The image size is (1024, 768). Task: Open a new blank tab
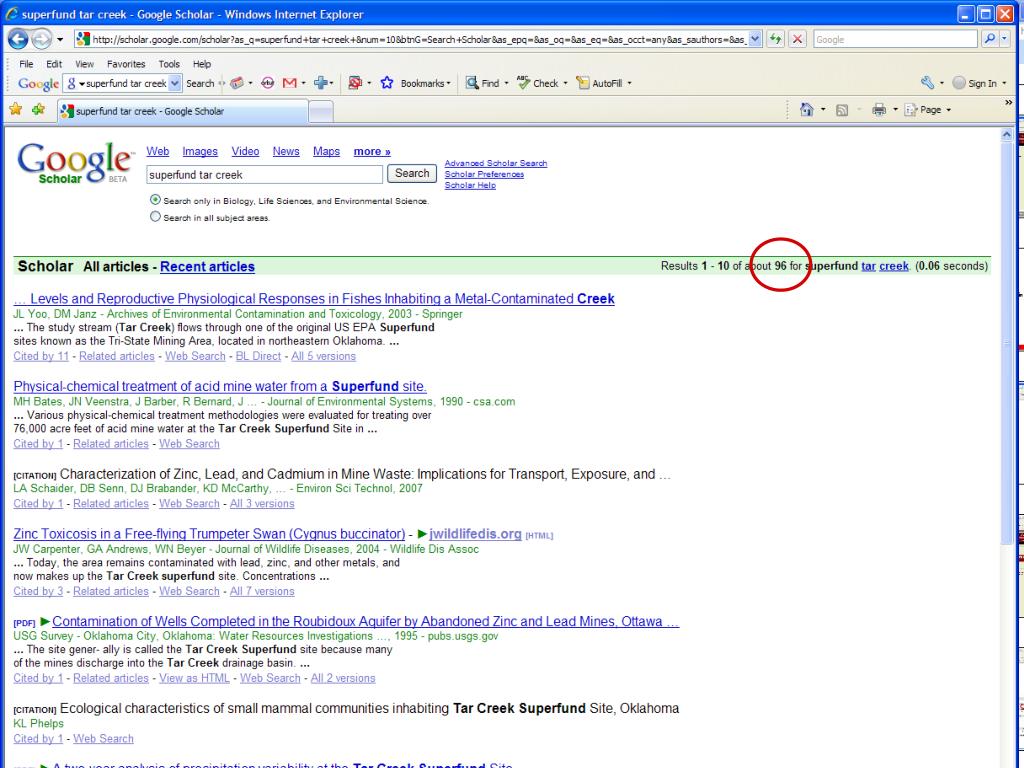tap(321, 112)
